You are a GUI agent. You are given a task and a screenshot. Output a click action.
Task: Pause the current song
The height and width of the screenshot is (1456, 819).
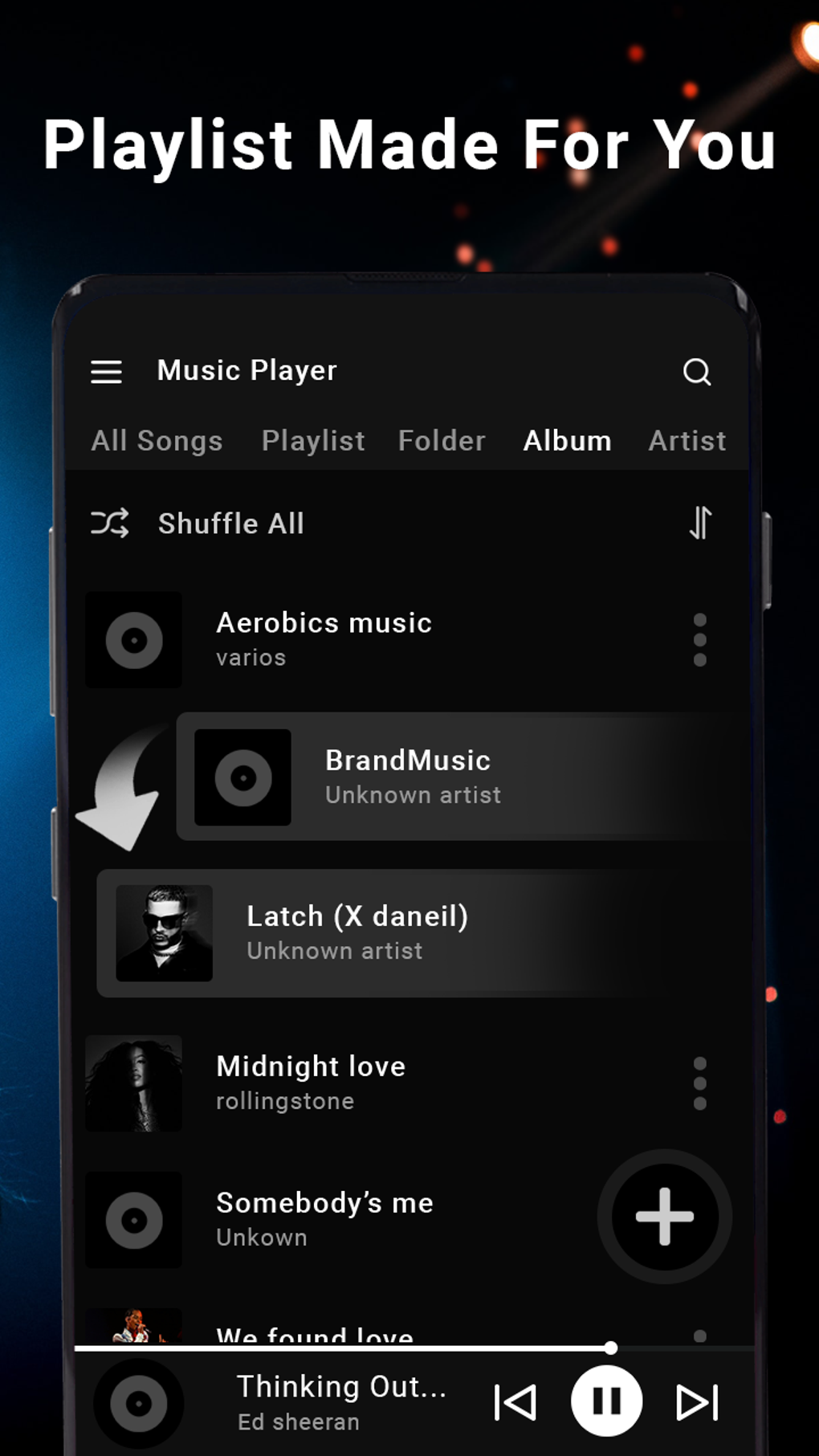[x=606, y=1401]
